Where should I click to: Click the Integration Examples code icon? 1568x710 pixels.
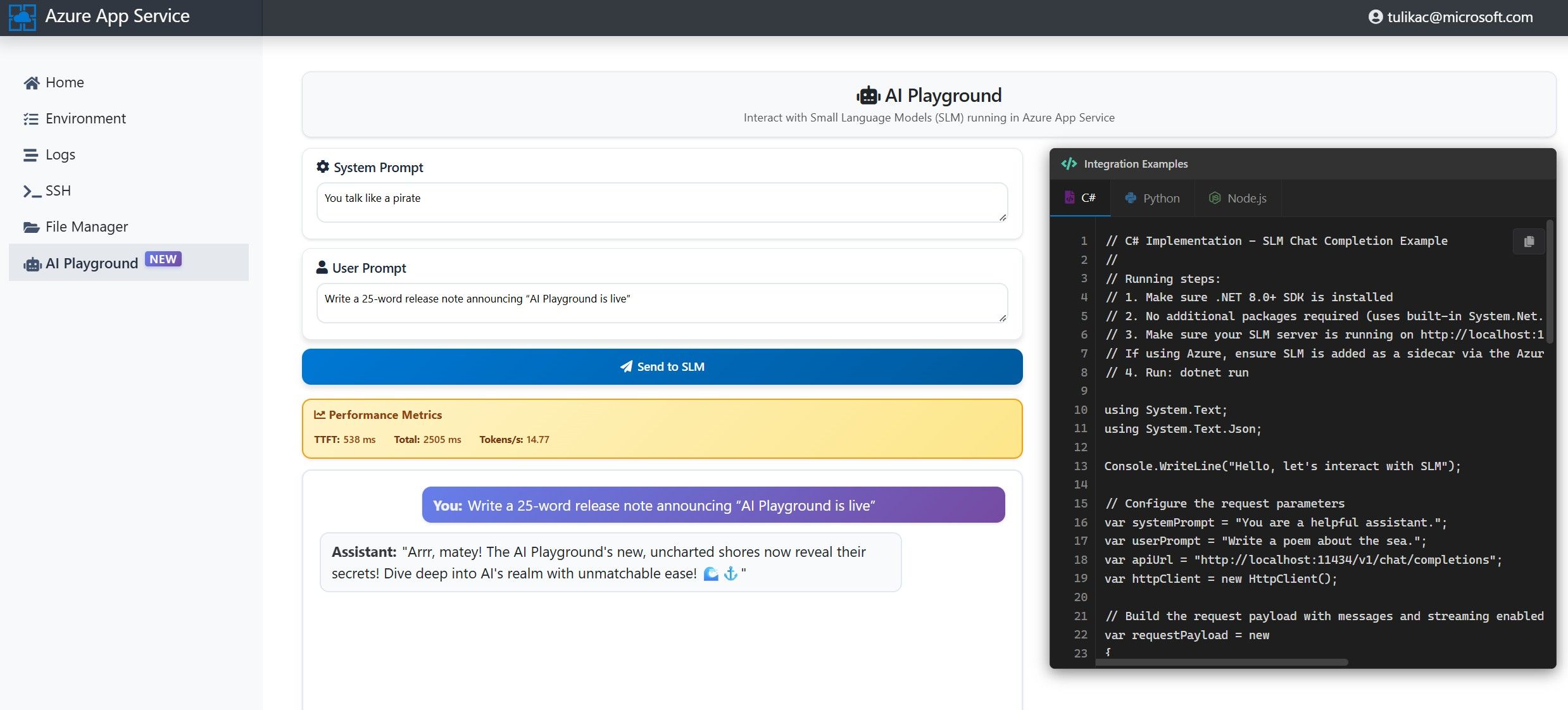[x=1069, y=163]
